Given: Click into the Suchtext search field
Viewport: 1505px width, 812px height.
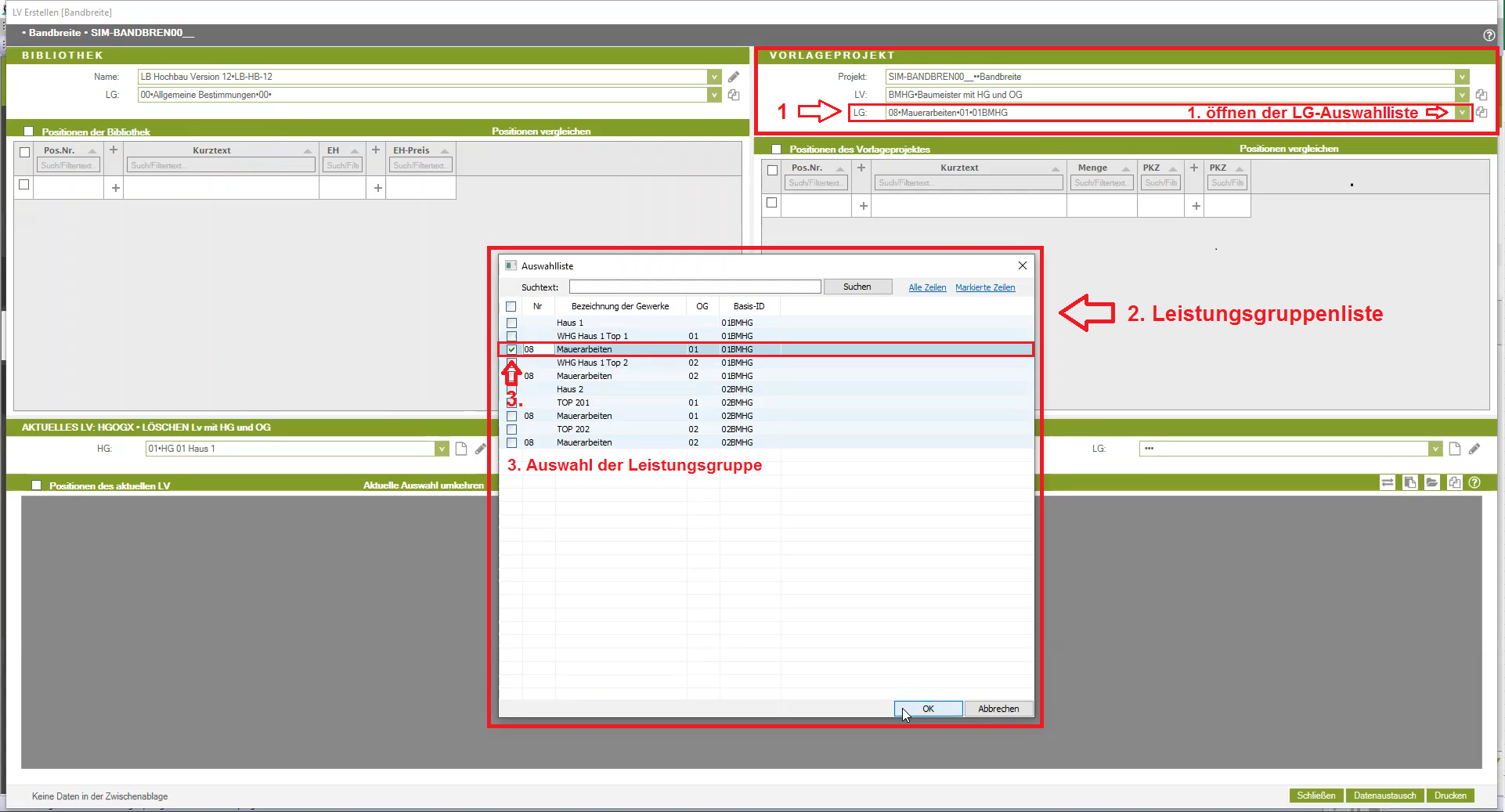Looking at the screenshot, I should coord(695,287).
